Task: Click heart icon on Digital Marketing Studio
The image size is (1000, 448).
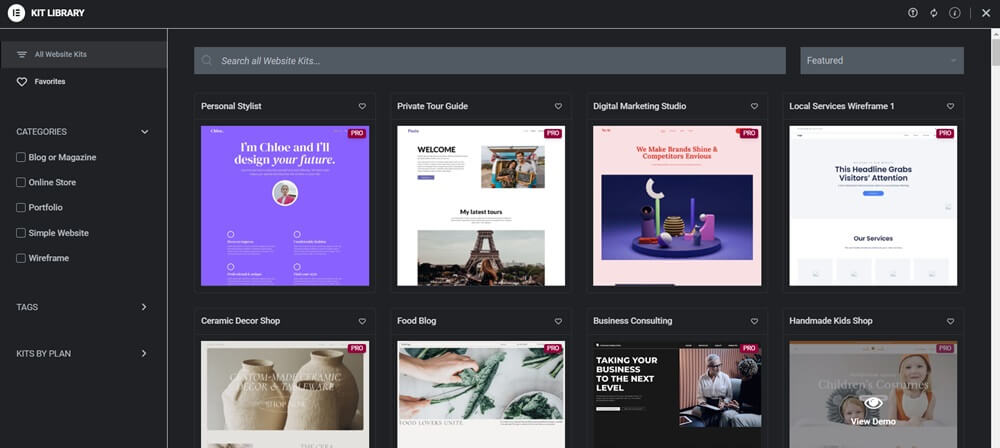Action: pos(754,106)
